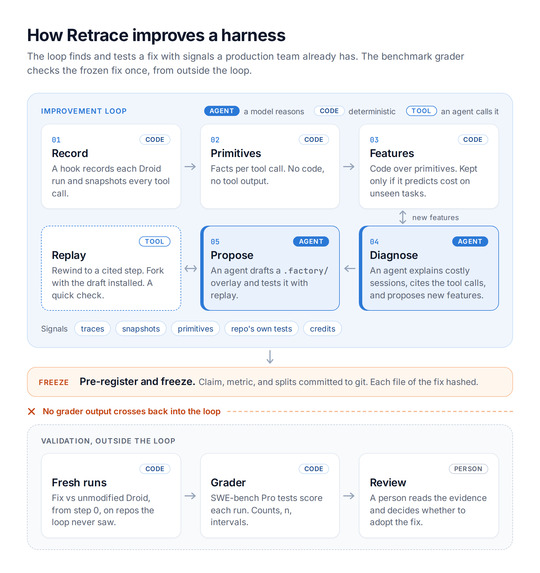Image resolution: width=540 pixels, height=573 pixels.
Task: Click the "Propose" card heading
Action: [232, 255]
